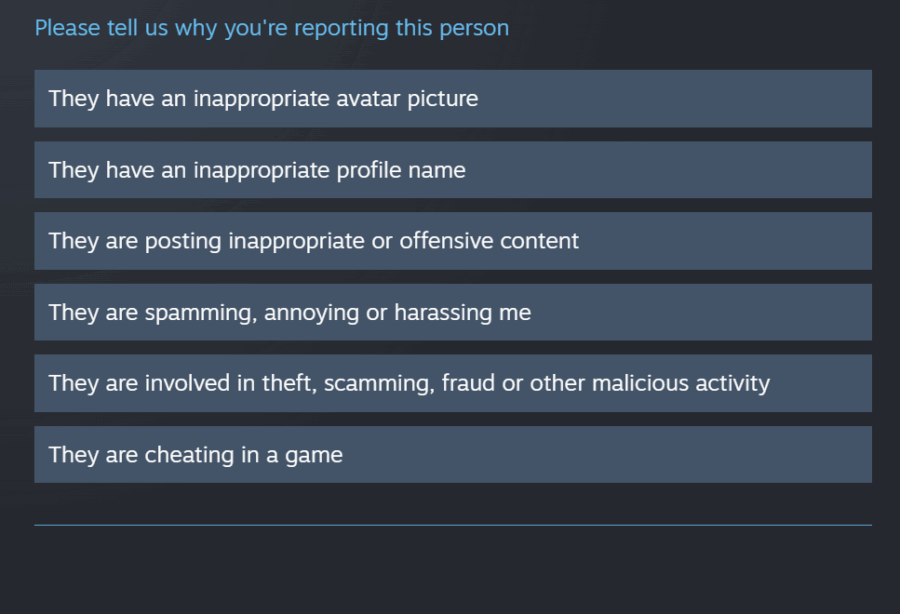
Task: Select 'They have an inappropriate avatar picture'
Action: 452,99
